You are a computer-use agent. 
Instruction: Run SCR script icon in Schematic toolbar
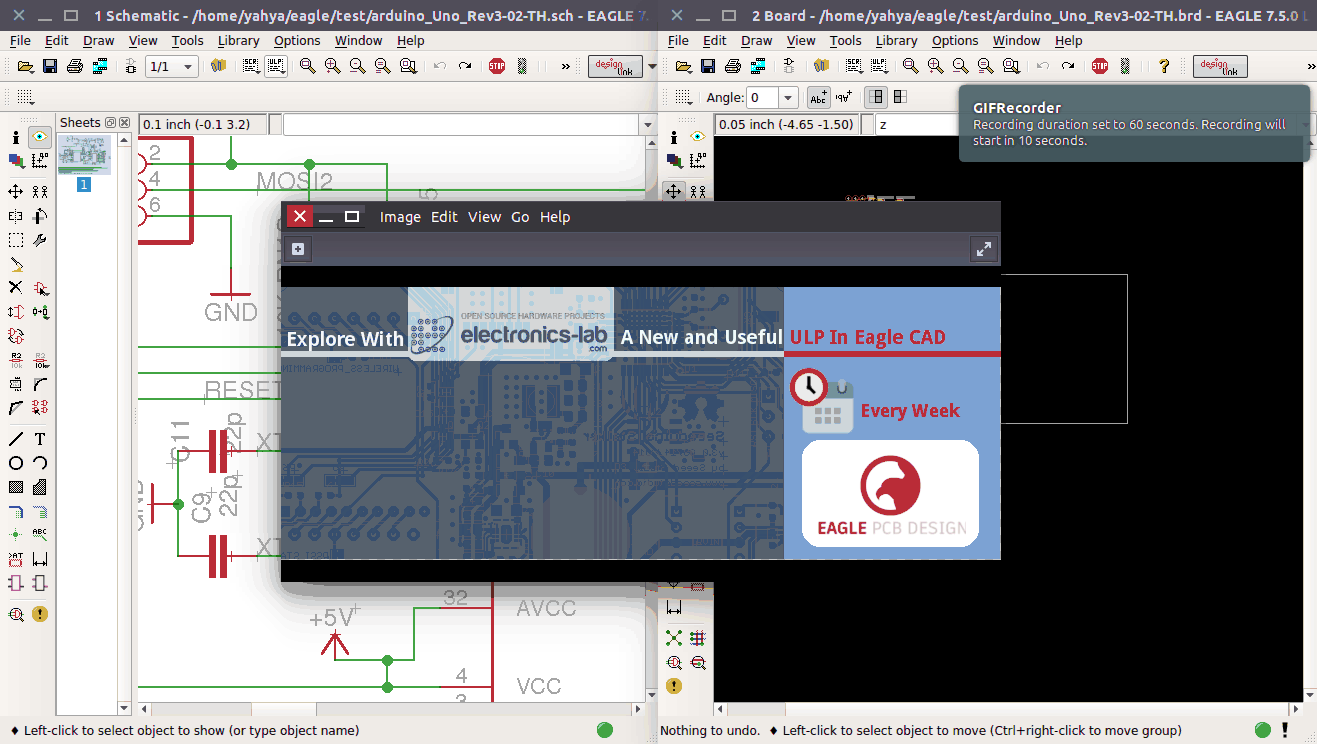[x=251, y=66]
